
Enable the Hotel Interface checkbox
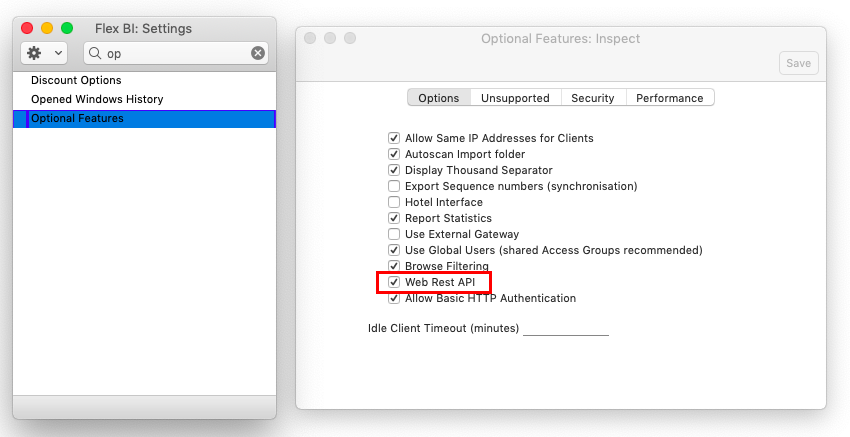tap(394, 202)
